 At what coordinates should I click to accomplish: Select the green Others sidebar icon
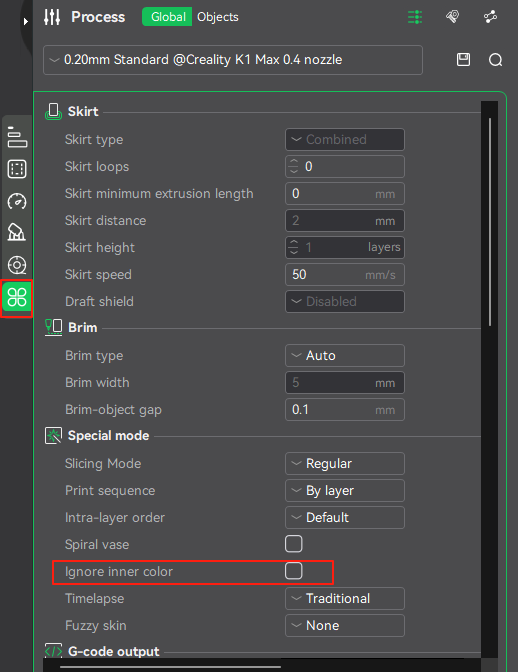click(17, 297)
